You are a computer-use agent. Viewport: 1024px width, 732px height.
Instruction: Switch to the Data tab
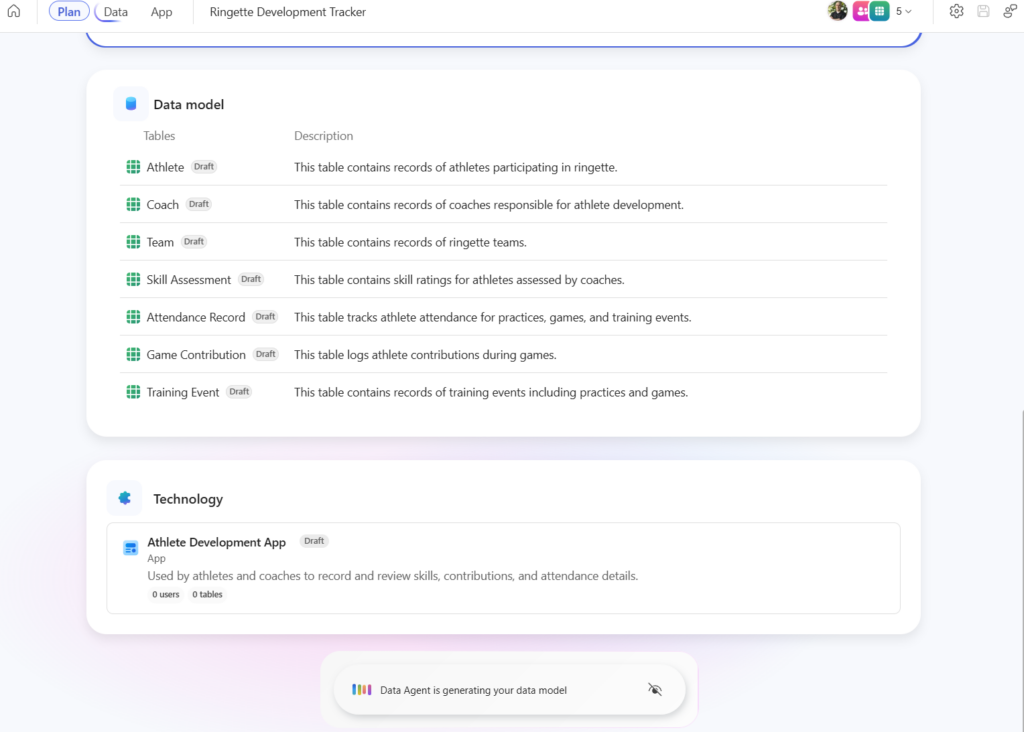pos(116,12)
